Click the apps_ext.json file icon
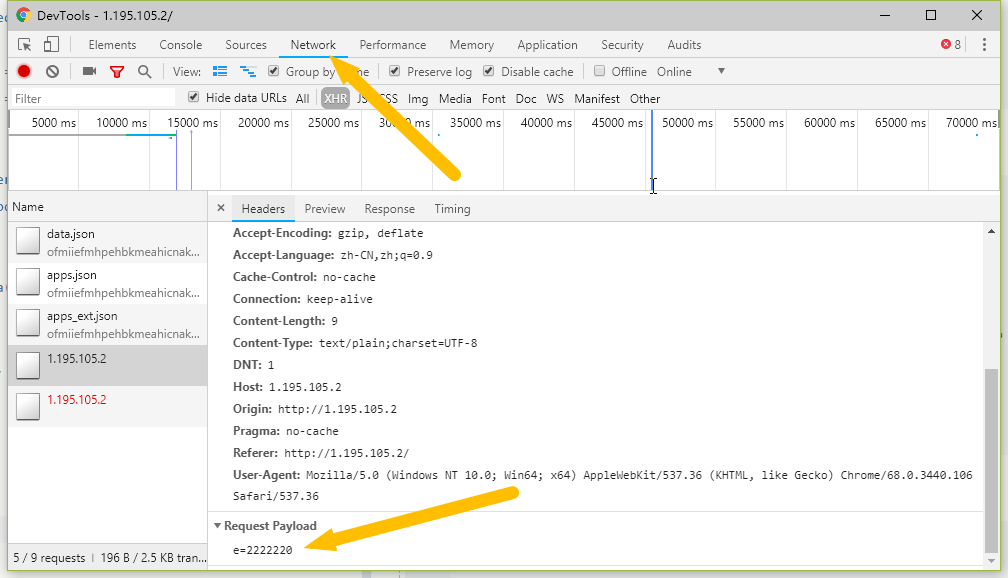This screenshot has height=578, width=1008. click(28, 323)
